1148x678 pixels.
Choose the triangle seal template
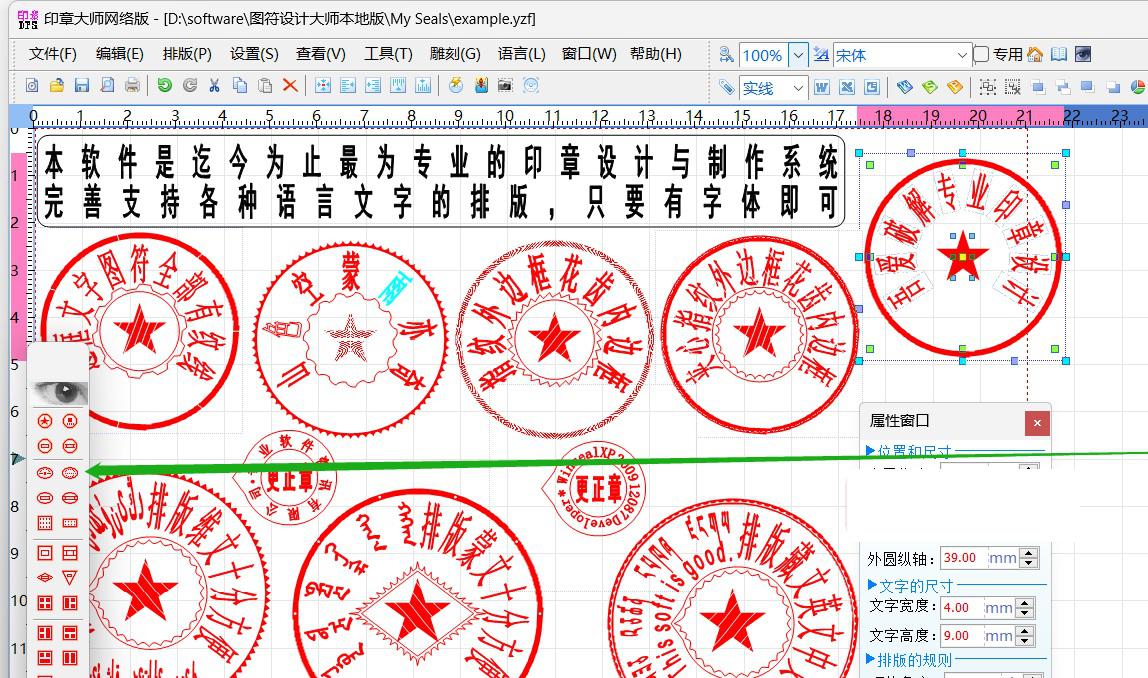[x=70, y=577]
